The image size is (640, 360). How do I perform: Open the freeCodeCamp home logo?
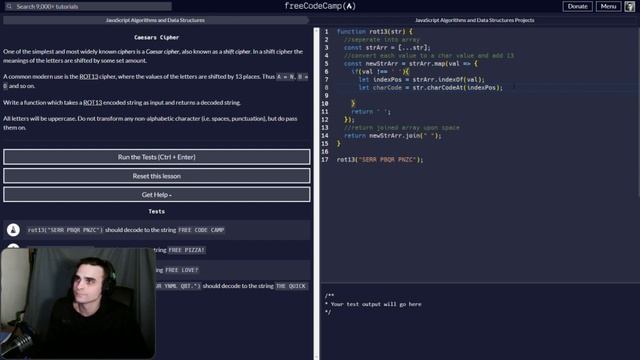click(x=320, y=6)
